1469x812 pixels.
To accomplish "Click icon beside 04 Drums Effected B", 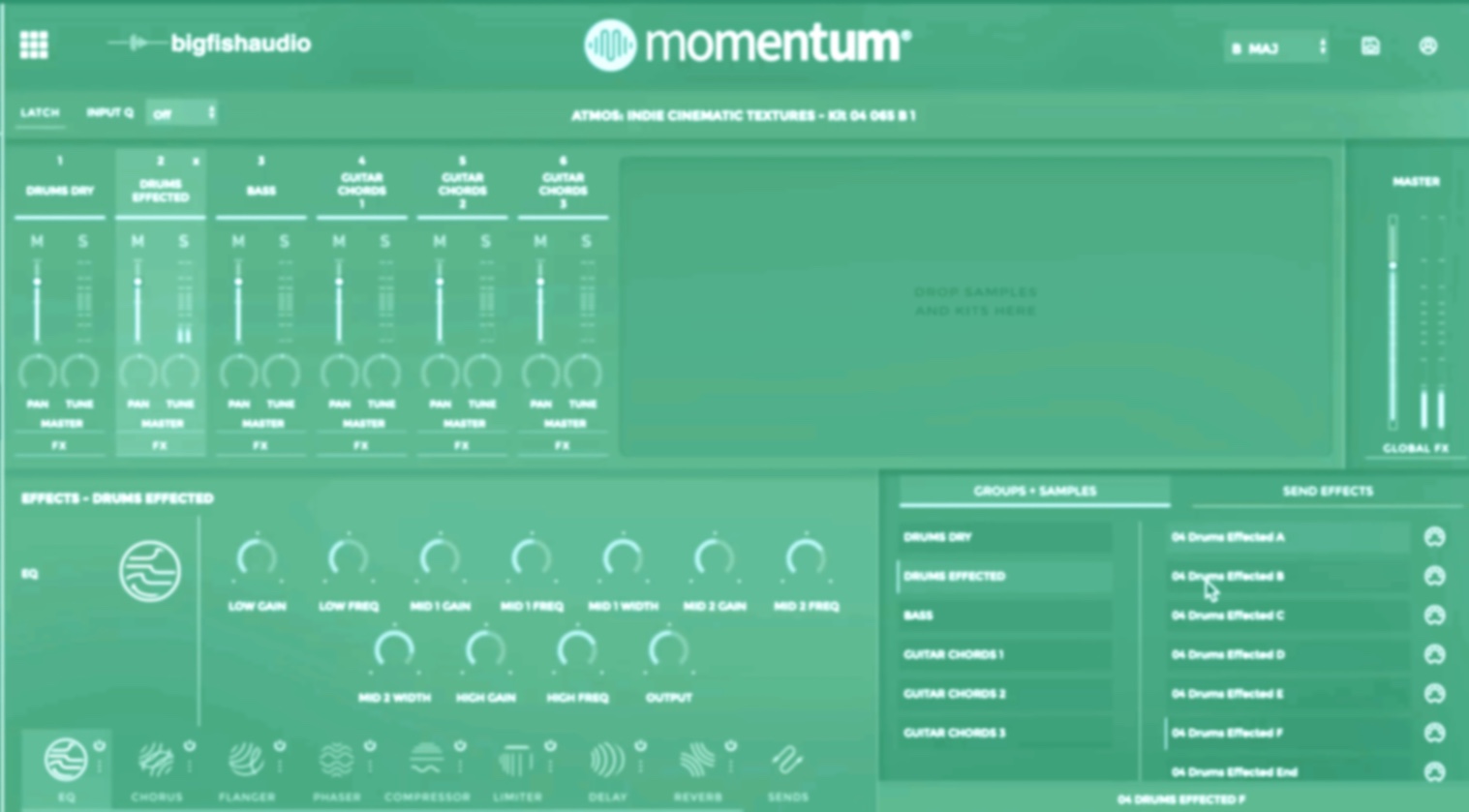I will [1434, 577].
